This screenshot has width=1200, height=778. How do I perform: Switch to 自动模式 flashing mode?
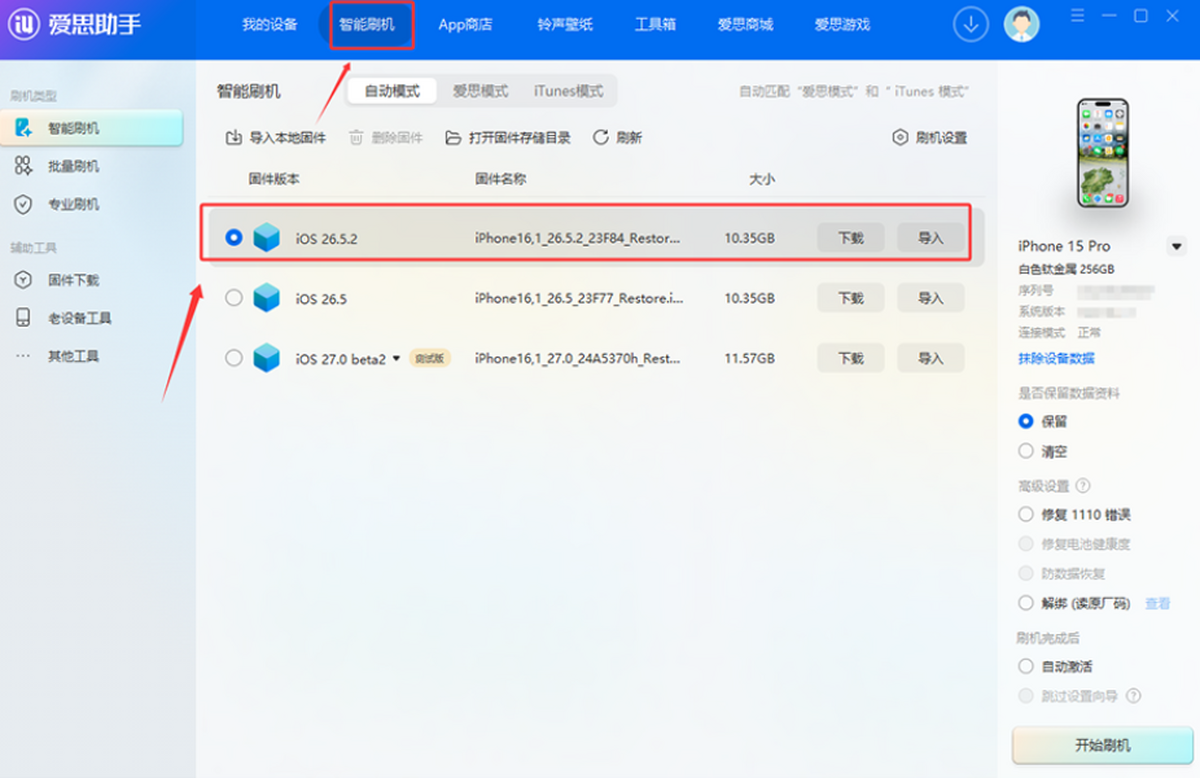(392, 91)
